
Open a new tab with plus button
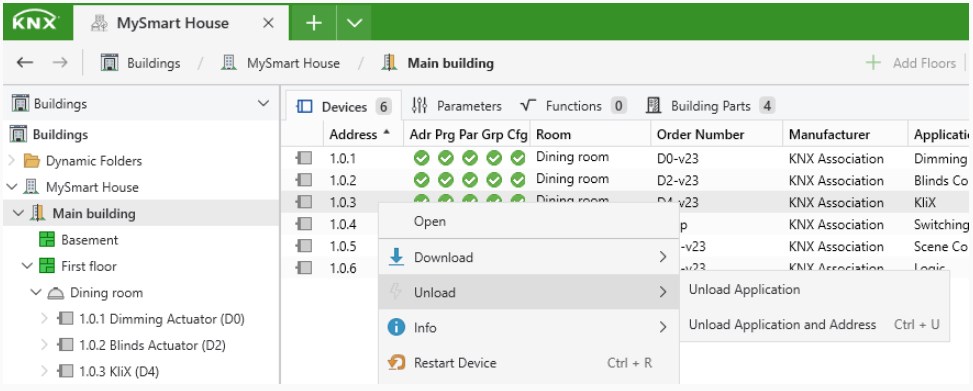pos(314,24)
